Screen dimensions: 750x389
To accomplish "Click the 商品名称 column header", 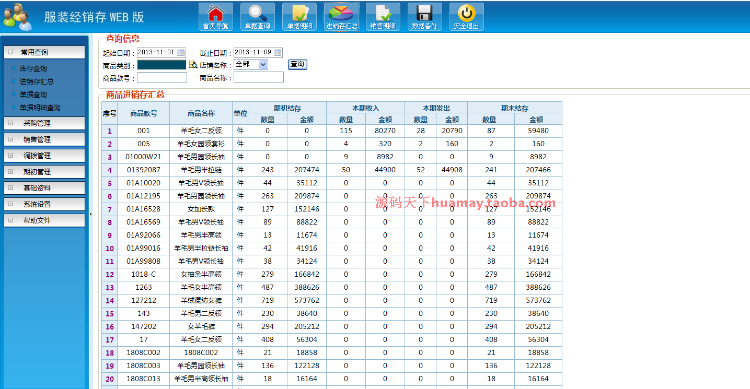I will (x=201, y=113).
